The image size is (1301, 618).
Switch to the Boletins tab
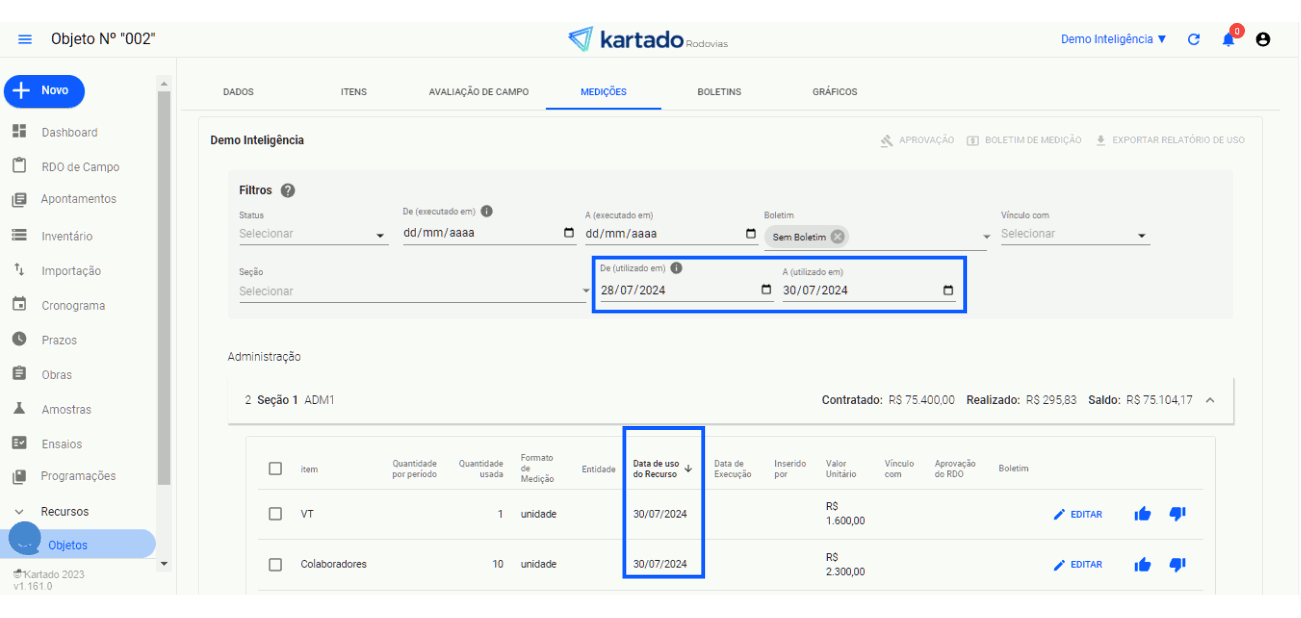pos(719,92)
